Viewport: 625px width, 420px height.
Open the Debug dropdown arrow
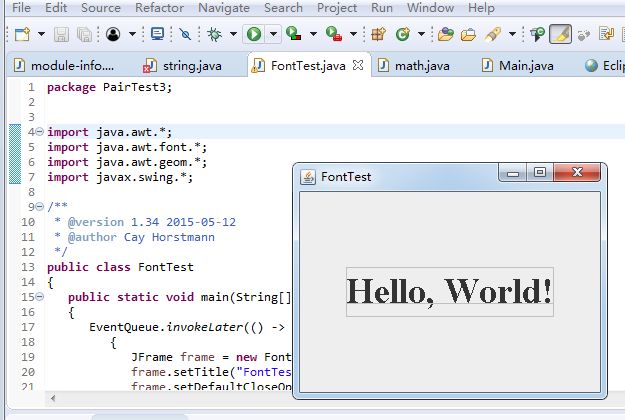click(x=232, y=35)
